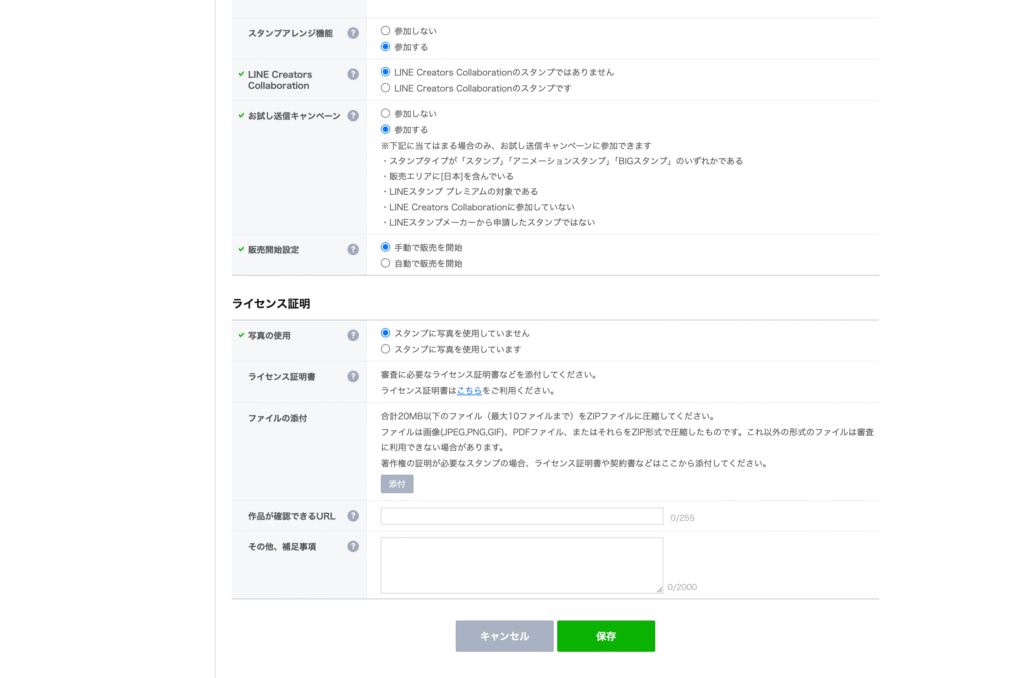The height and width of the screenshot is (678, 1024).
Task: Open the お試し送信キャンペーン help icon
Action: coord(353,115)
